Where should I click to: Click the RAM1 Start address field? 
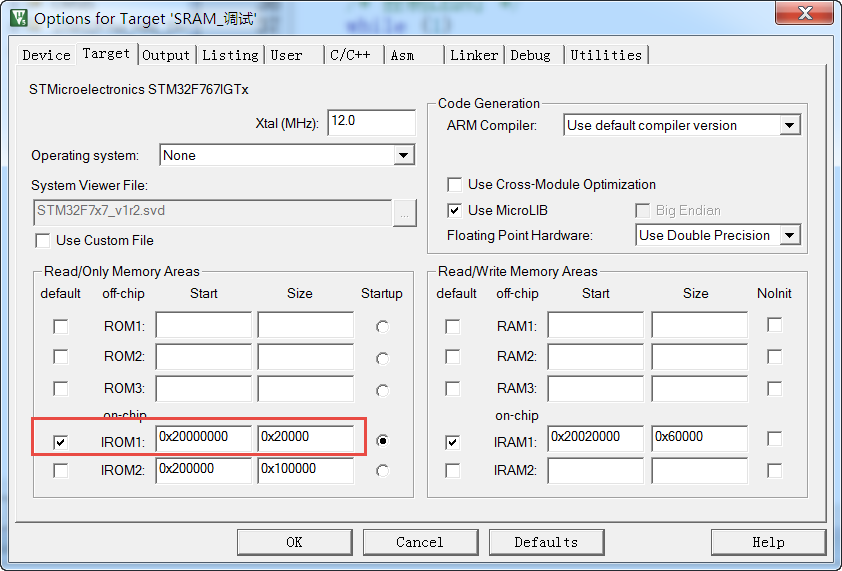coord(596,325)
